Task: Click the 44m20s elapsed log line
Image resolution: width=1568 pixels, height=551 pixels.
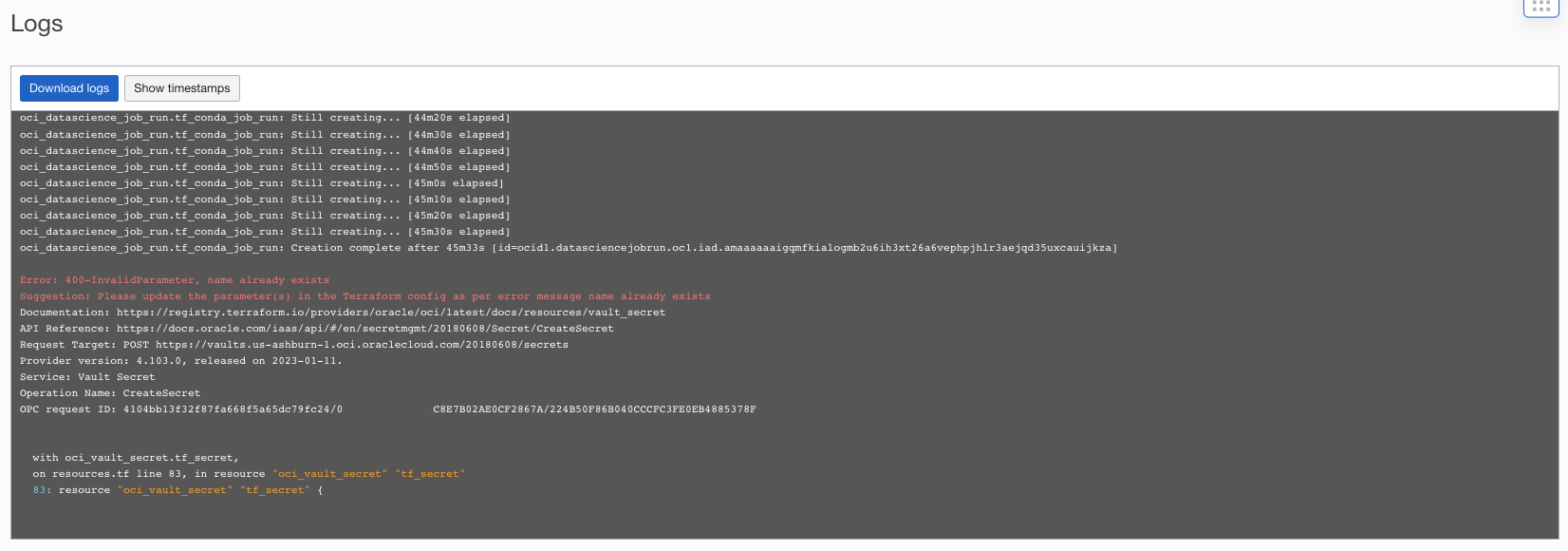Action: click(x=265, y=118)
